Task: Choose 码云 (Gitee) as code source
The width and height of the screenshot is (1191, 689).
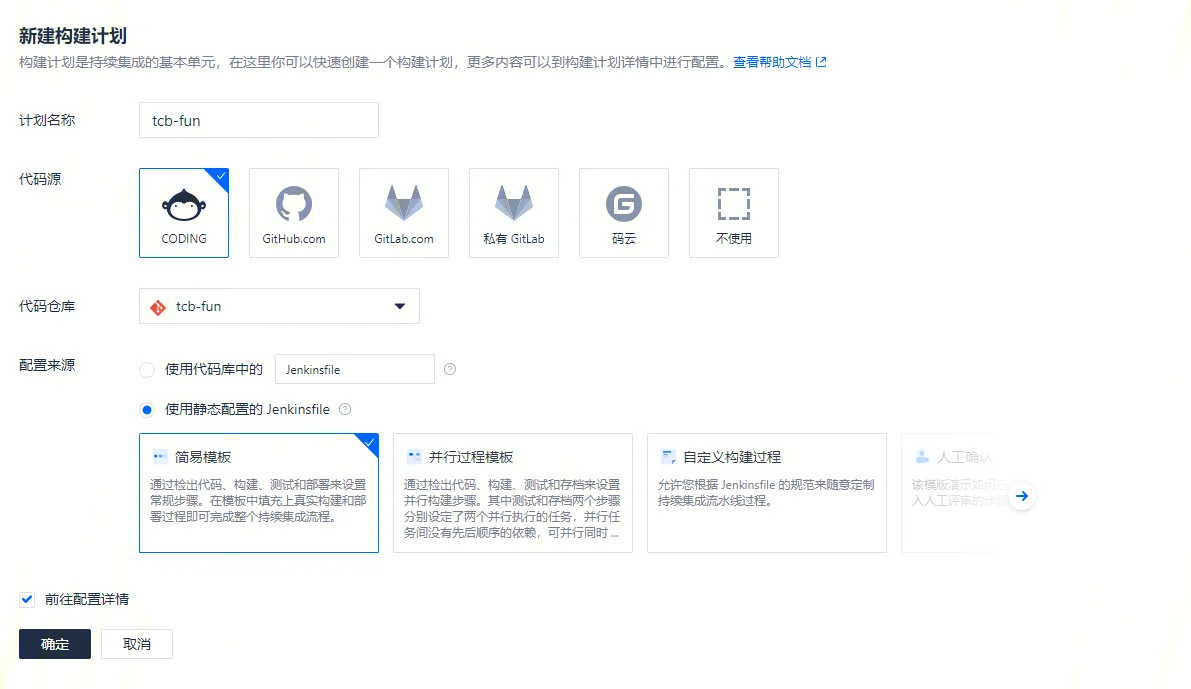Action: coord(624,213)
